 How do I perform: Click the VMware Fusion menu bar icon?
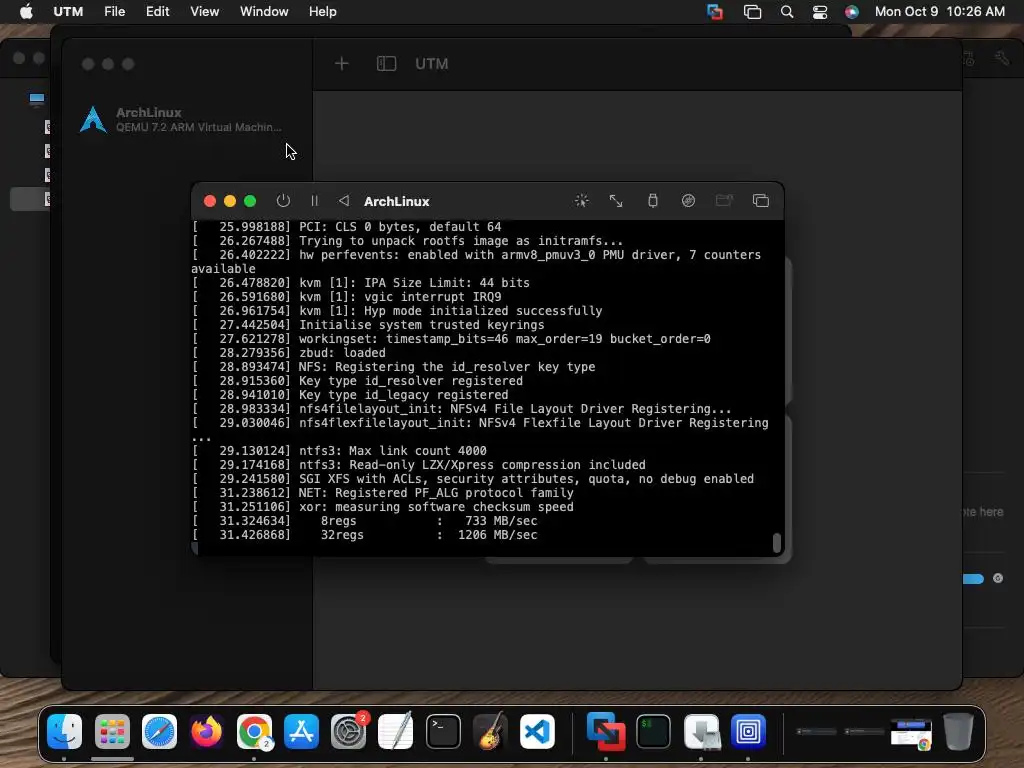pyautogui.click(x=715, y=12)
